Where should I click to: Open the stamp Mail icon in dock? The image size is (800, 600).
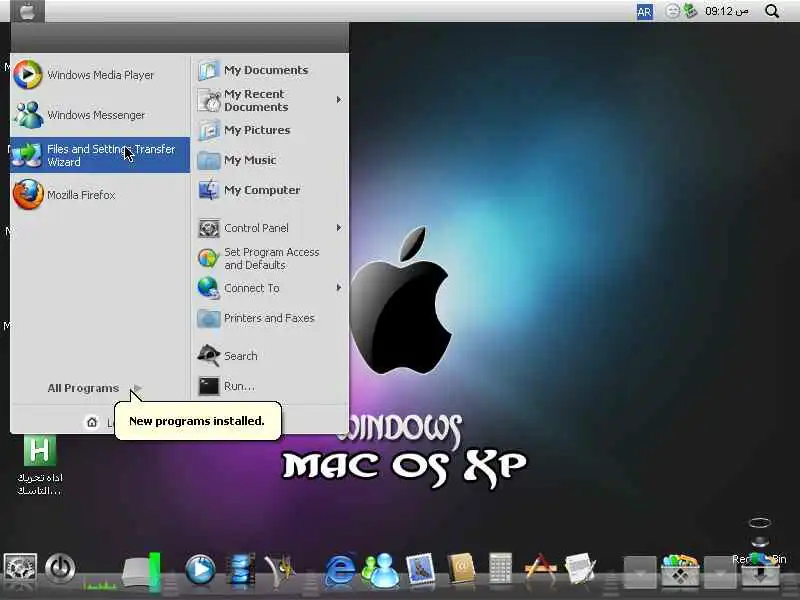click(x=420, y=569)
